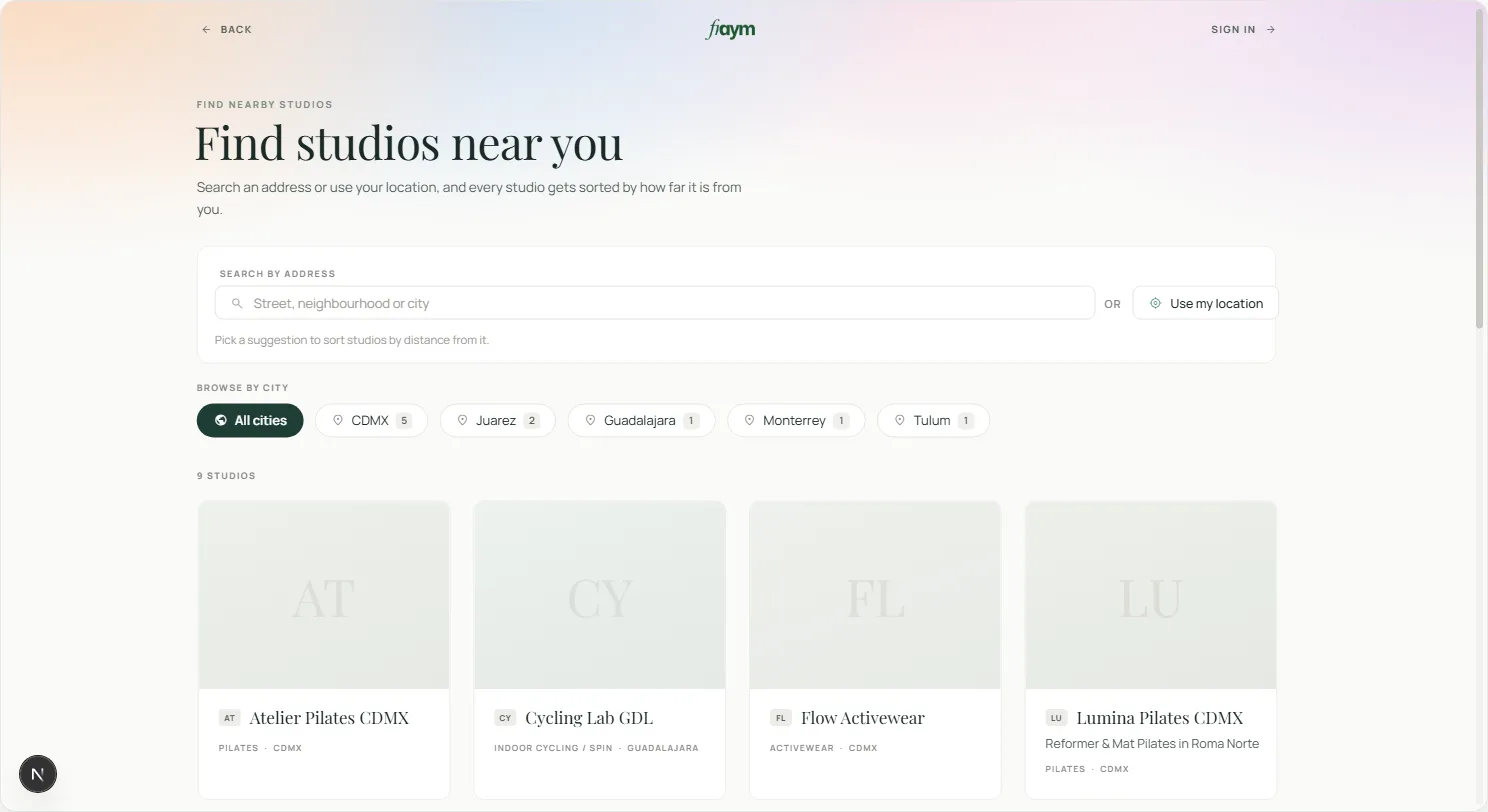
Task: Click the location target icon
Action: (x=1155, y=303)
